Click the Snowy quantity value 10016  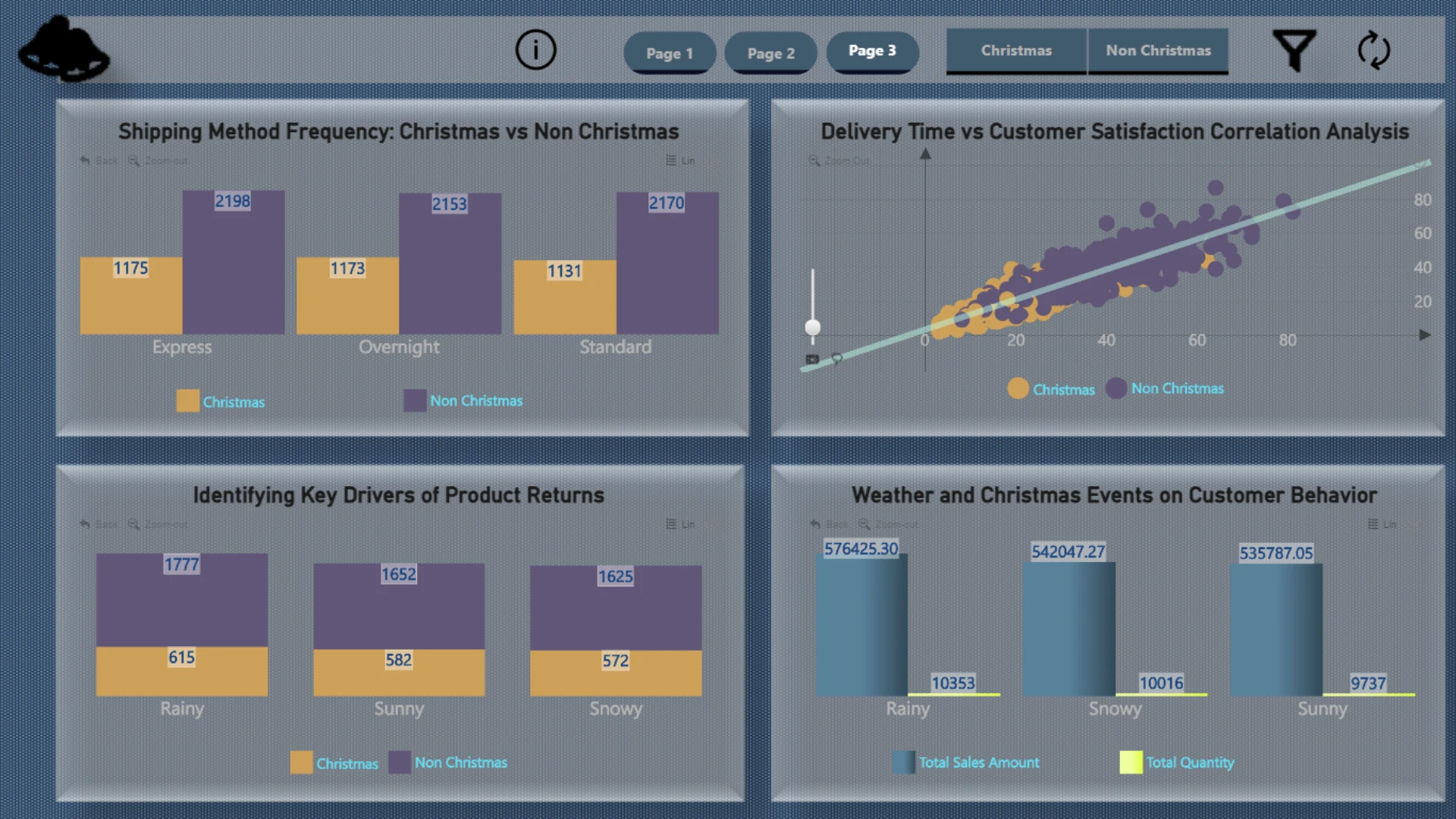point(1161,683)
